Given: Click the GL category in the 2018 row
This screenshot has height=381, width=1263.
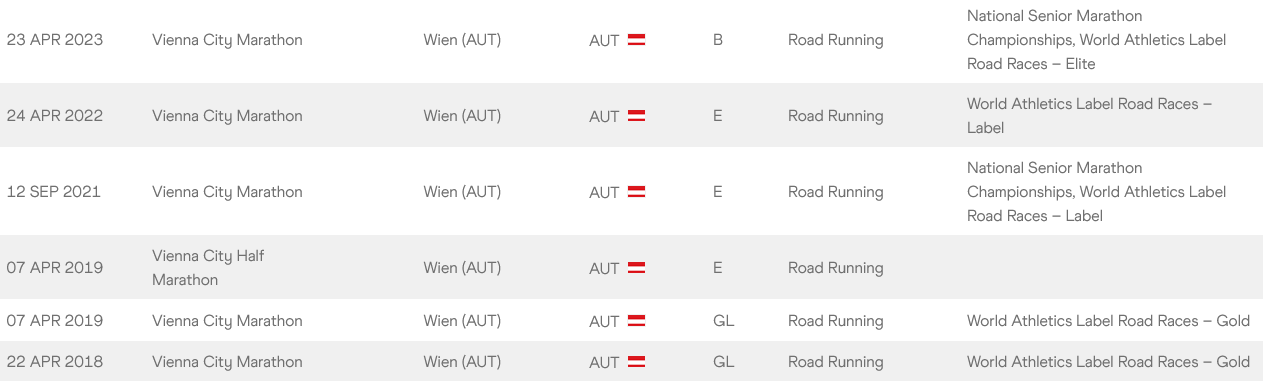Looking at the screenshot, I should (724, 362).
